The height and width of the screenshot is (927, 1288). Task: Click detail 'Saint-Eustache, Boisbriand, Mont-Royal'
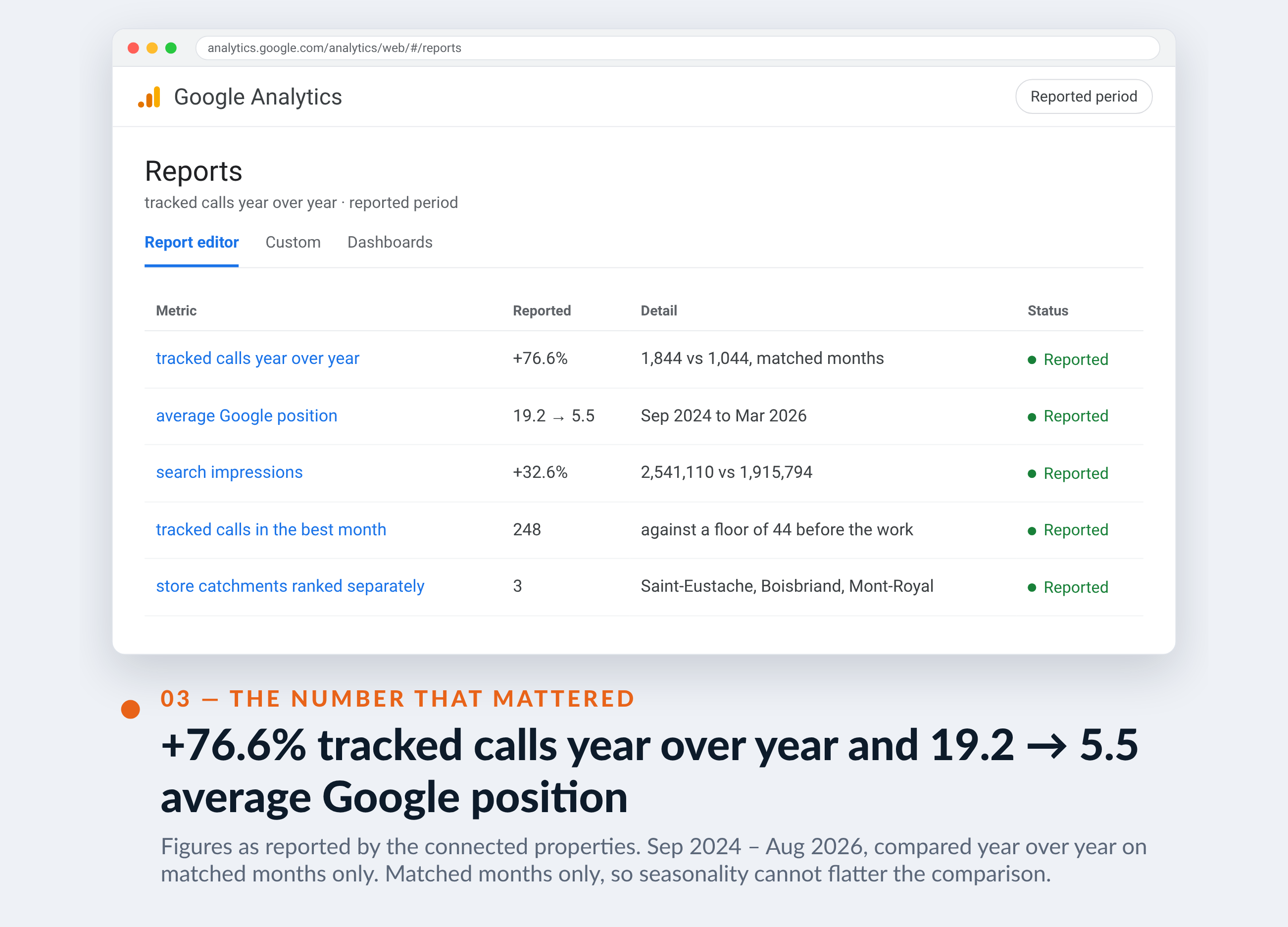pos(787,586)
